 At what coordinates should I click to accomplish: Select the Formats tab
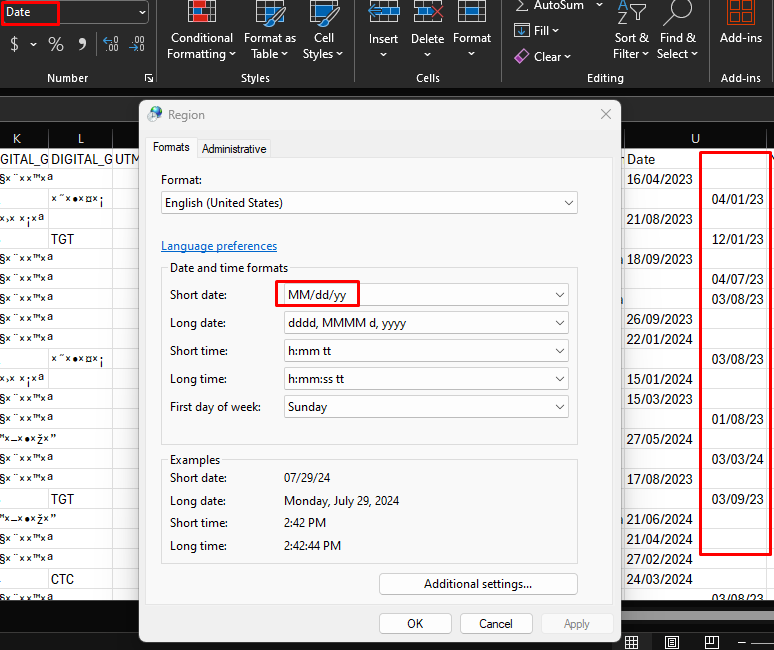tap(171, 148)
